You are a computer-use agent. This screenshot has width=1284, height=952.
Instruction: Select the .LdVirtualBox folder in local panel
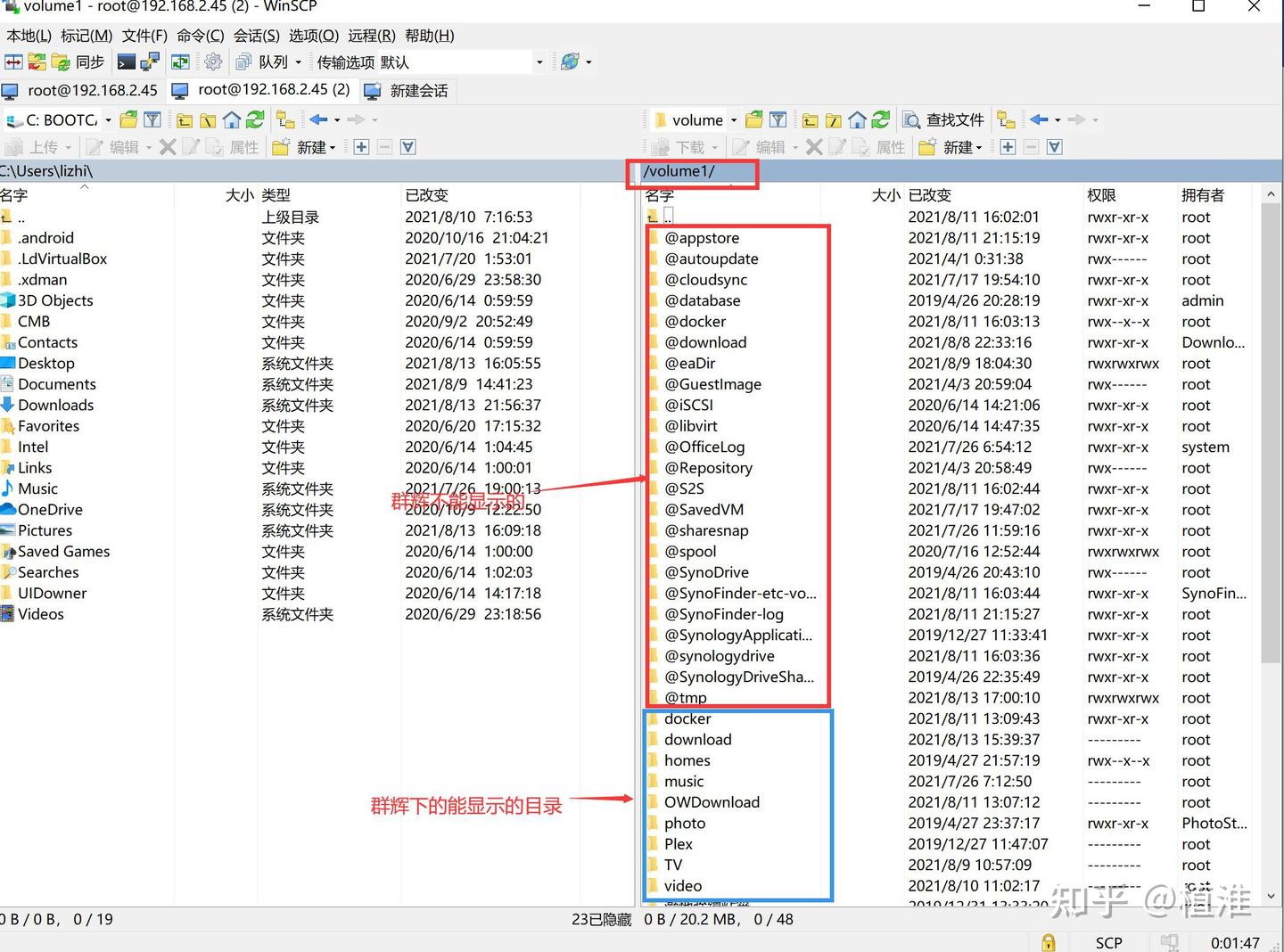point(62,259)
